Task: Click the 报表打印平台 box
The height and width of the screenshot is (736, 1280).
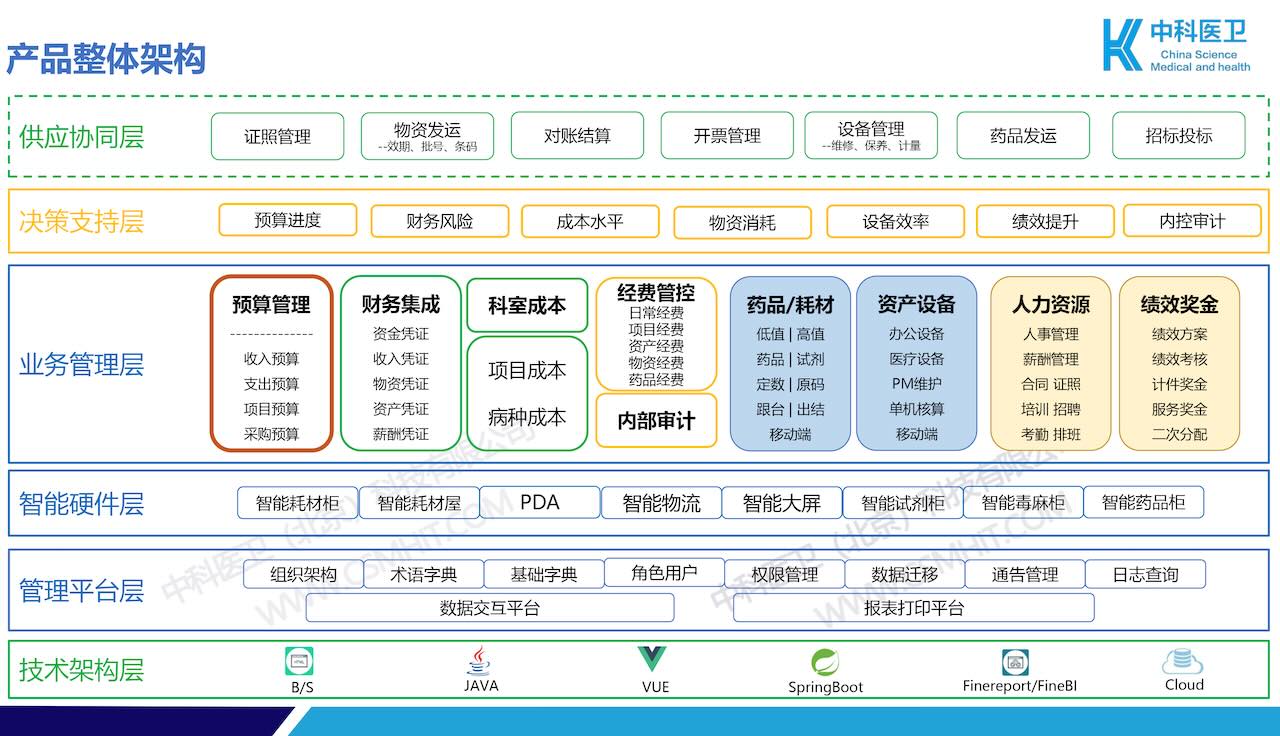Action: click(914, 607)
